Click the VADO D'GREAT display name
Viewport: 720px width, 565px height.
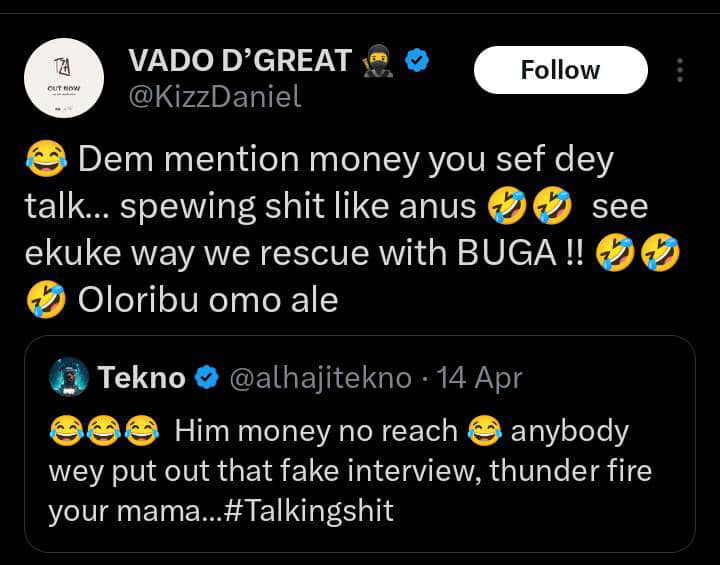point(239,61)
